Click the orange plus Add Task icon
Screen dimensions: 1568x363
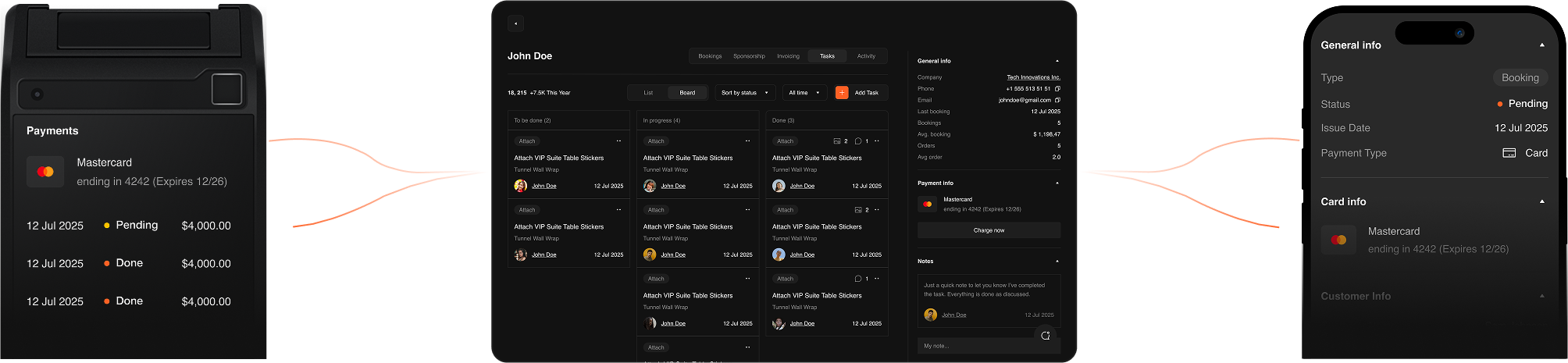[x=842, y=92]
